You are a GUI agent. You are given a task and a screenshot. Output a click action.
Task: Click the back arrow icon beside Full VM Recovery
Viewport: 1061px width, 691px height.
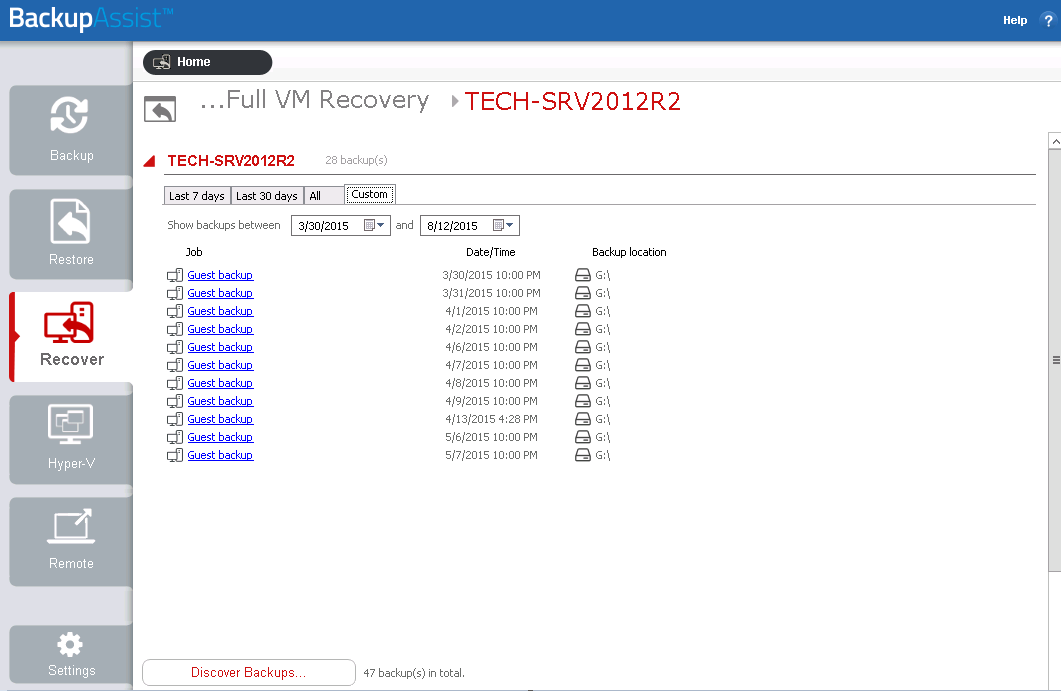(x=160, y=109)
